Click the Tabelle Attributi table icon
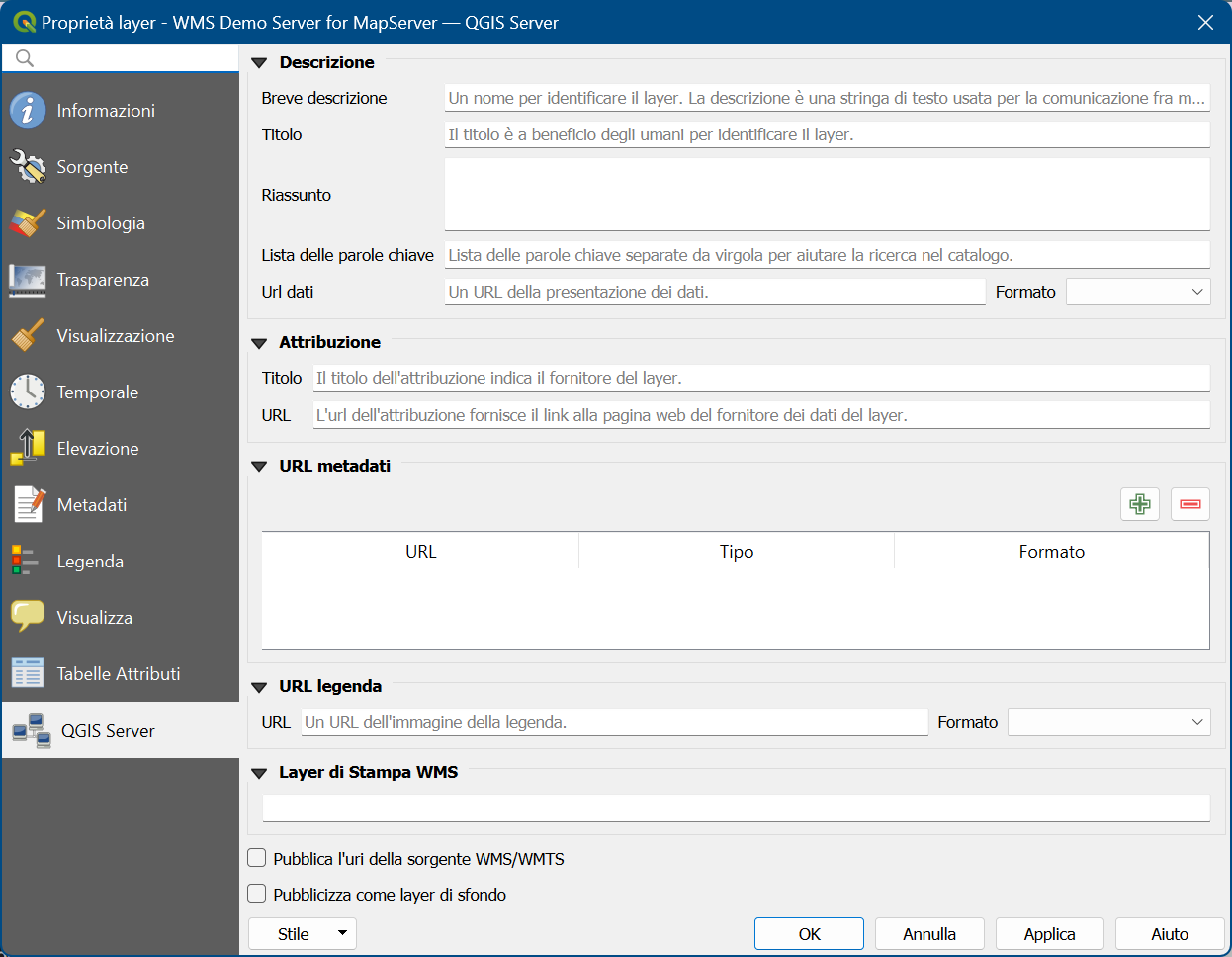Screen dimensions: 1232x957 coord(28,673)
